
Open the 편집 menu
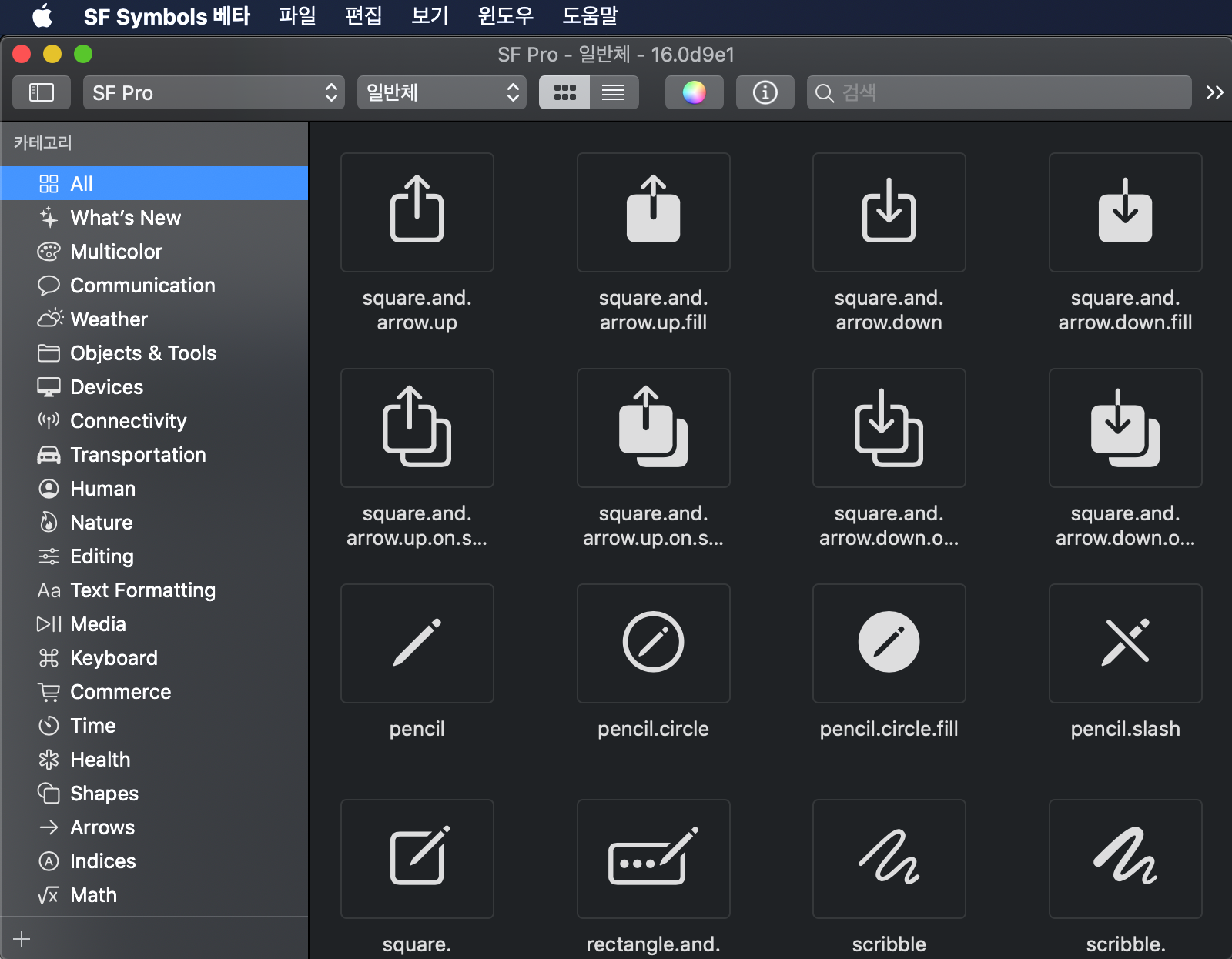[x=363, y=15]
